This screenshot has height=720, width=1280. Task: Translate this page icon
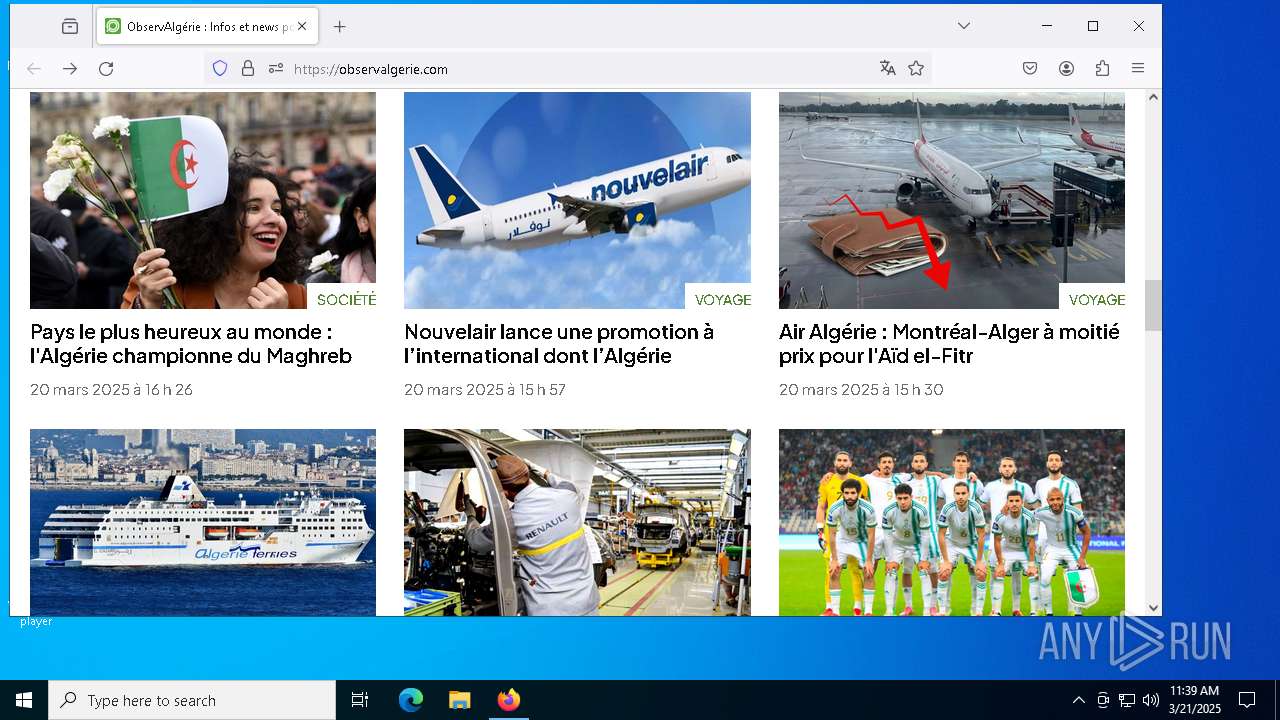887,68
